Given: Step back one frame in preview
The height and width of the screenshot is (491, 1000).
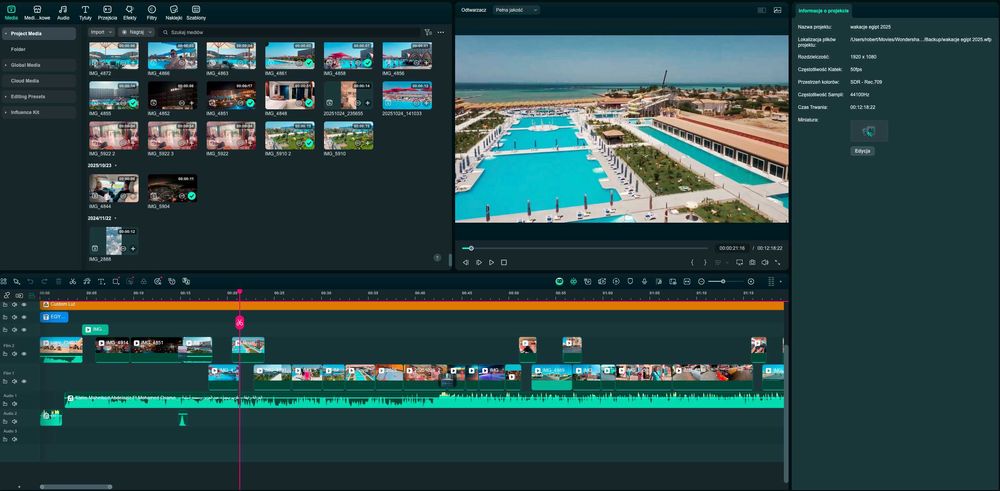Looking at the screenshot, I should [466, 262].
